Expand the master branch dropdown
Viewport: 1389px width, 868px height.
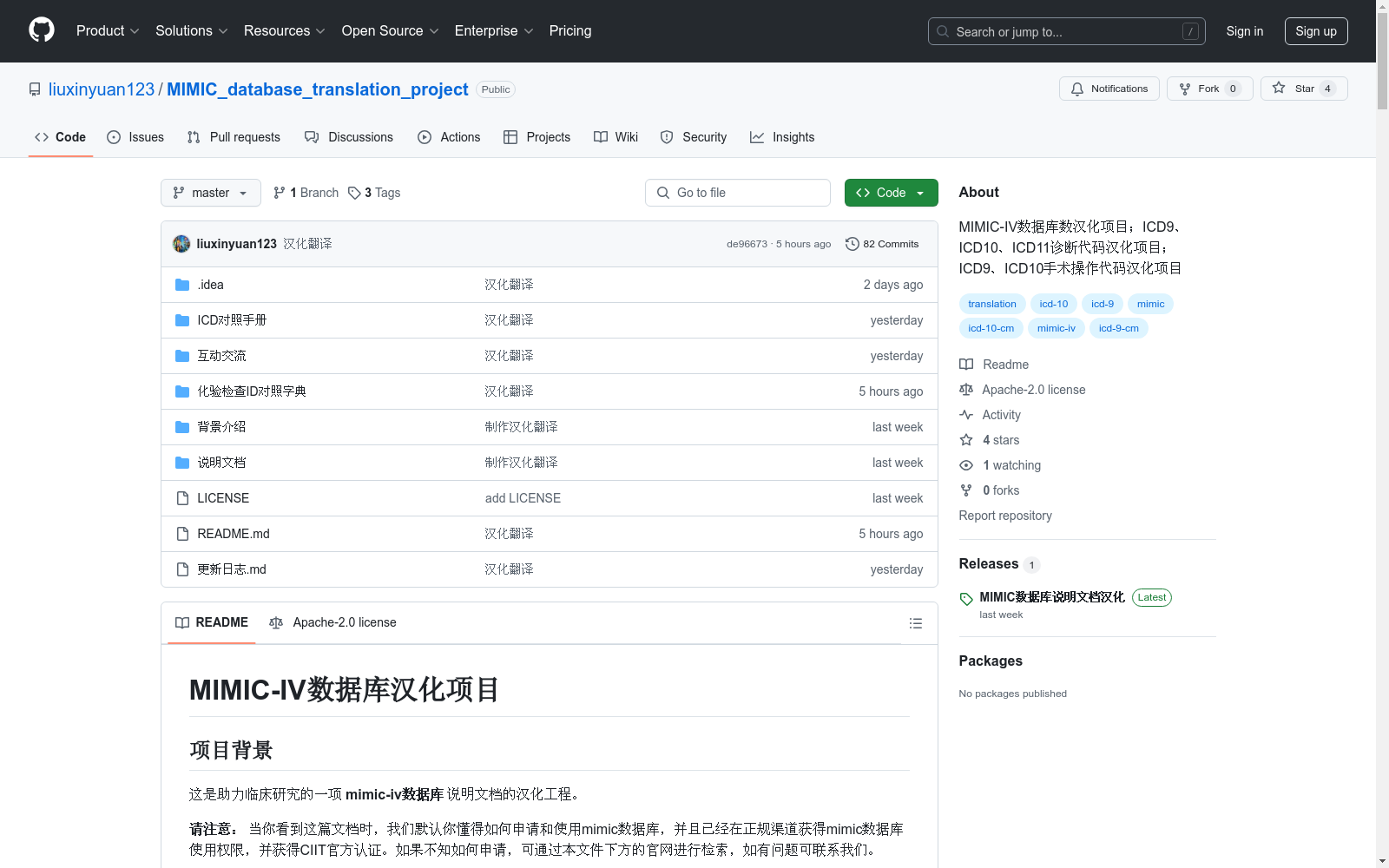tap(210, 192)
